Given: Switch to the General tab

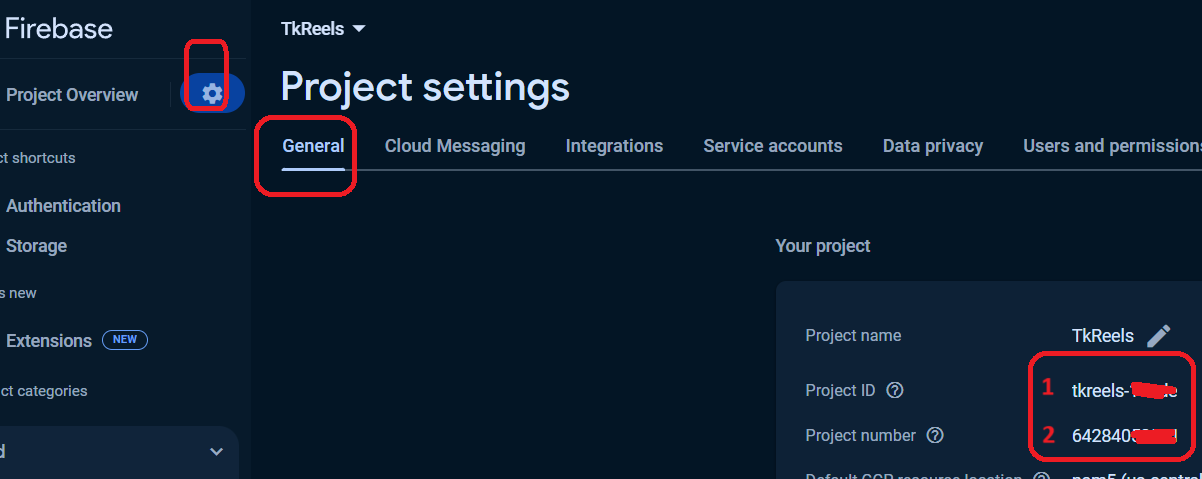Looking at the screenshot, I should coord(313,146).
